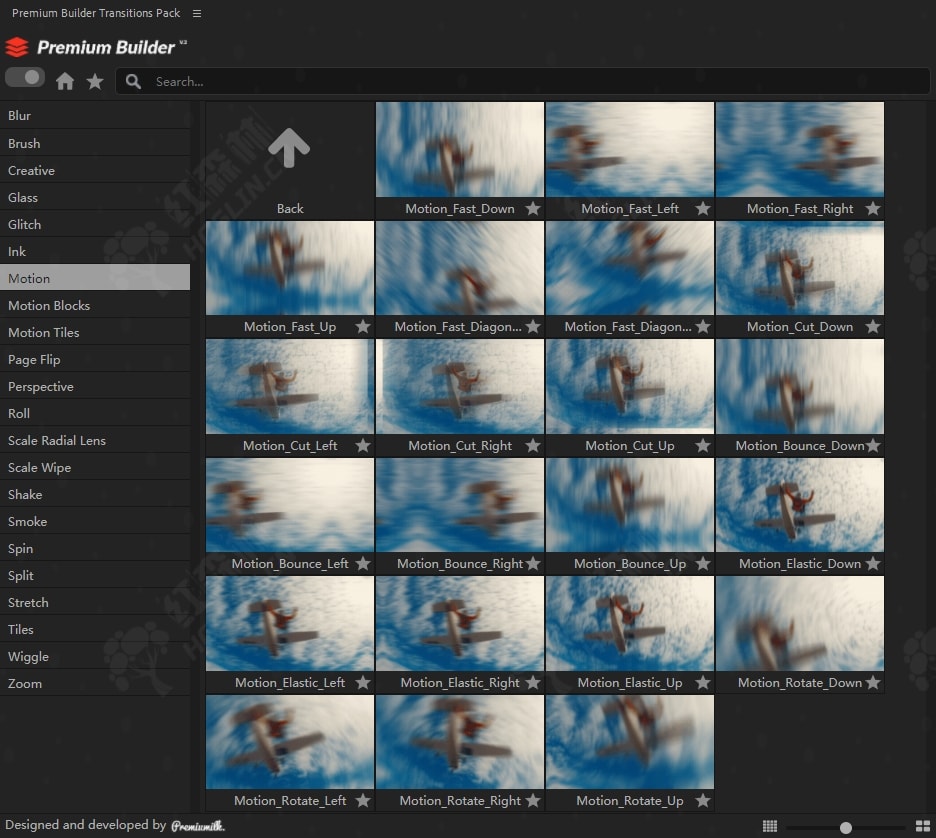Select the Motion_Fast_Down thumbnail

460,149
